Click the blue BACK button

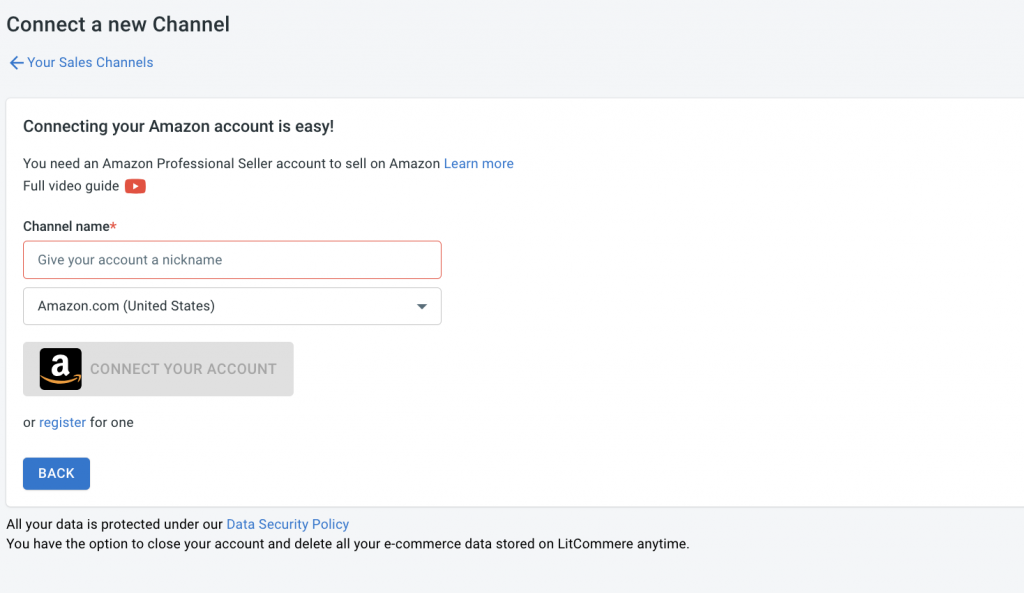click(56, 473)
